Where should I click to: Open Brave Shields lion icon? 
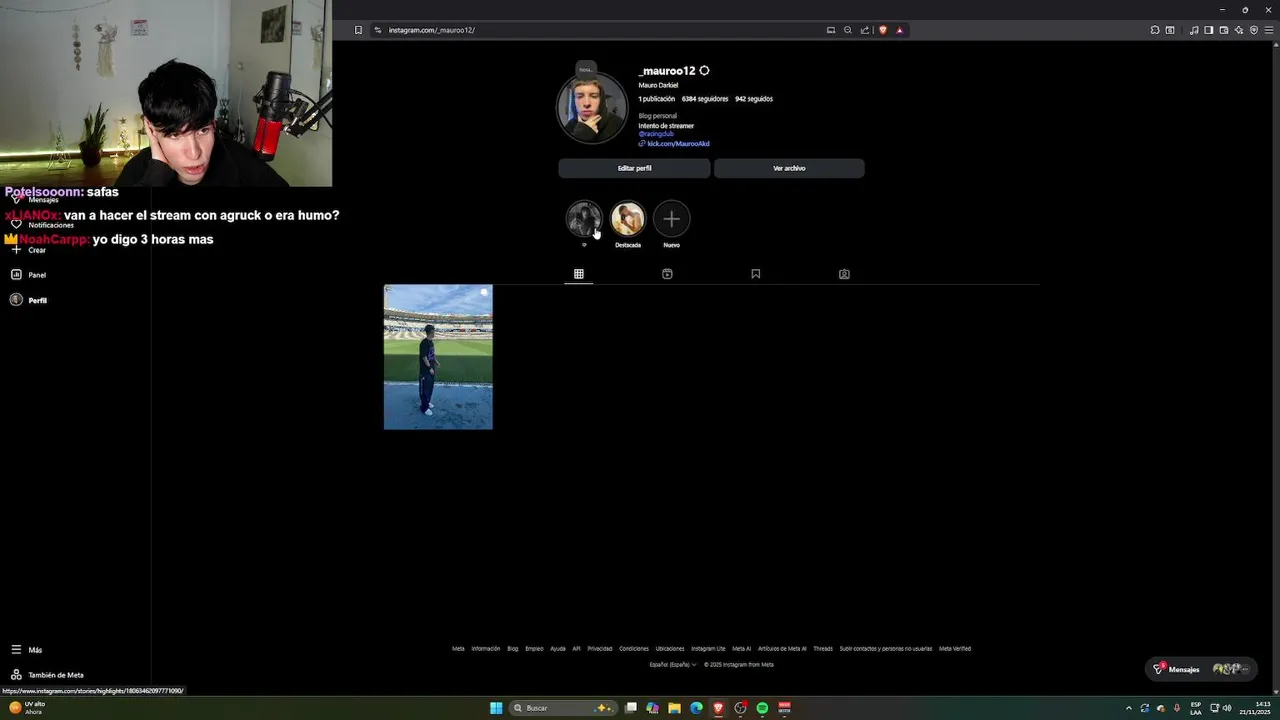[x=882, y=30]
